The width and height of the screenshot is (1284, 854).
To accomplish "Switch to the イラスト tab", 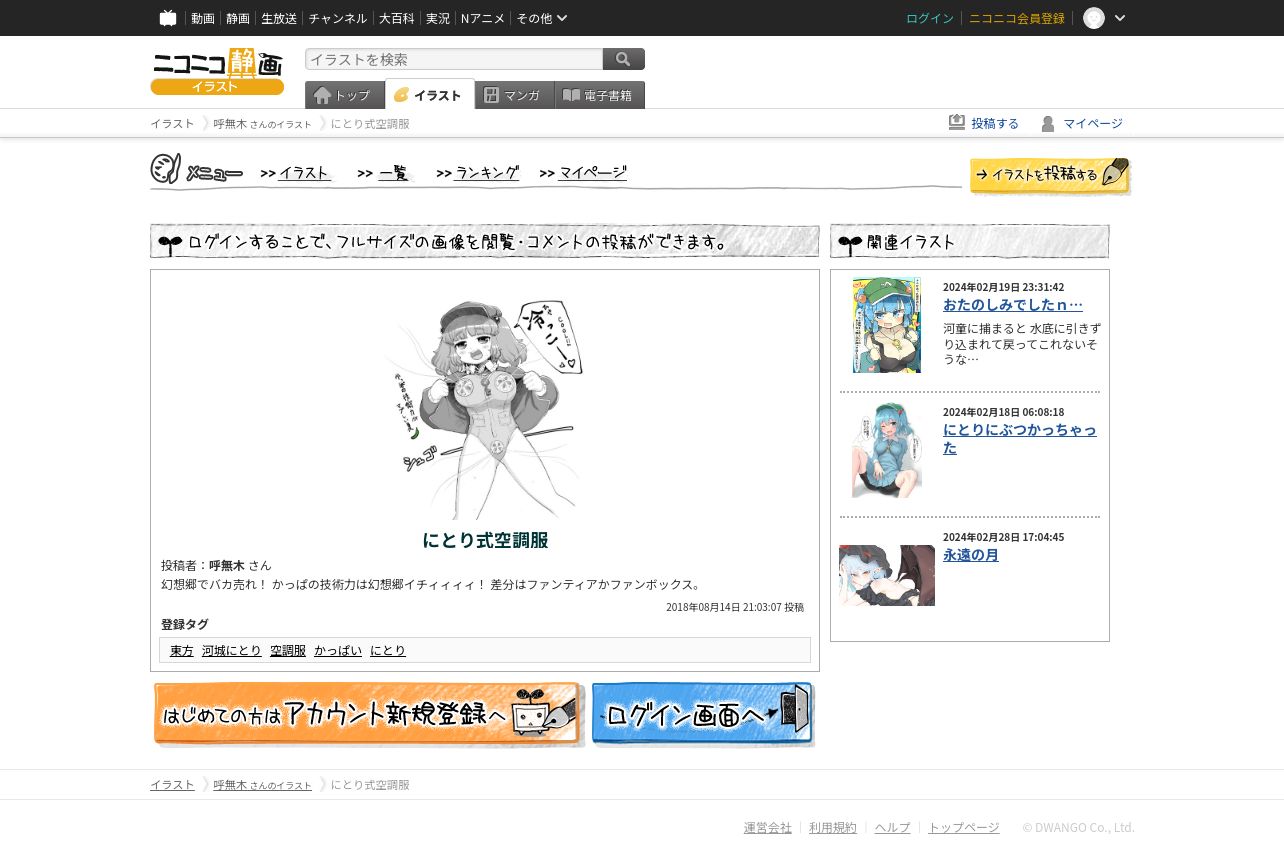I will click(x=429, y=95).
